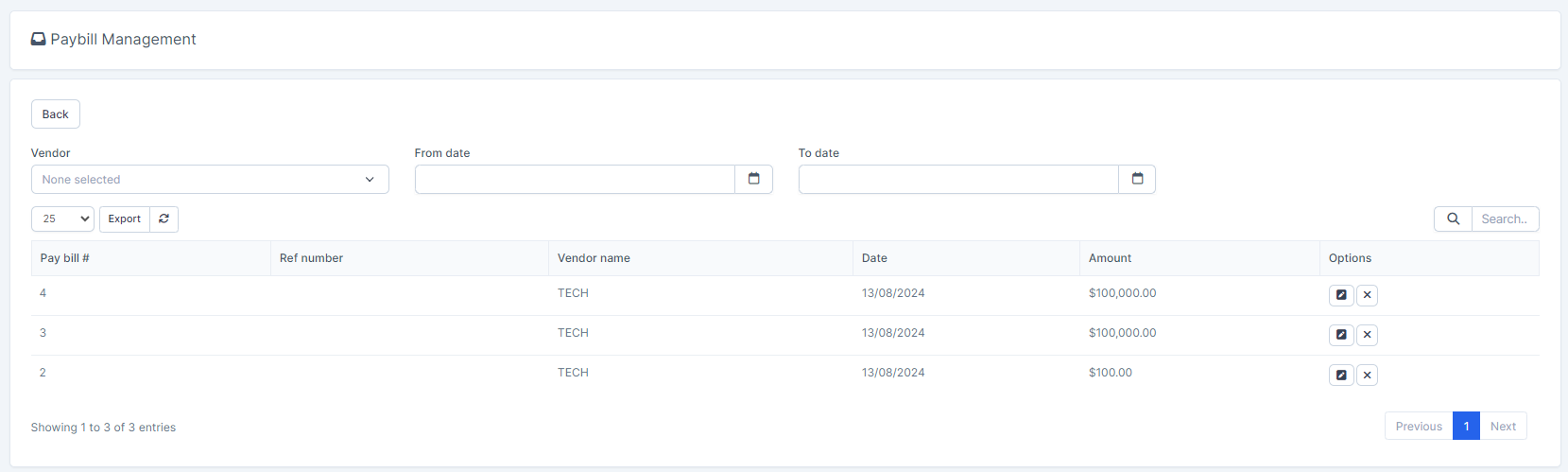Sort by Ref number column
1568x472 pixels.
[409, 258]
